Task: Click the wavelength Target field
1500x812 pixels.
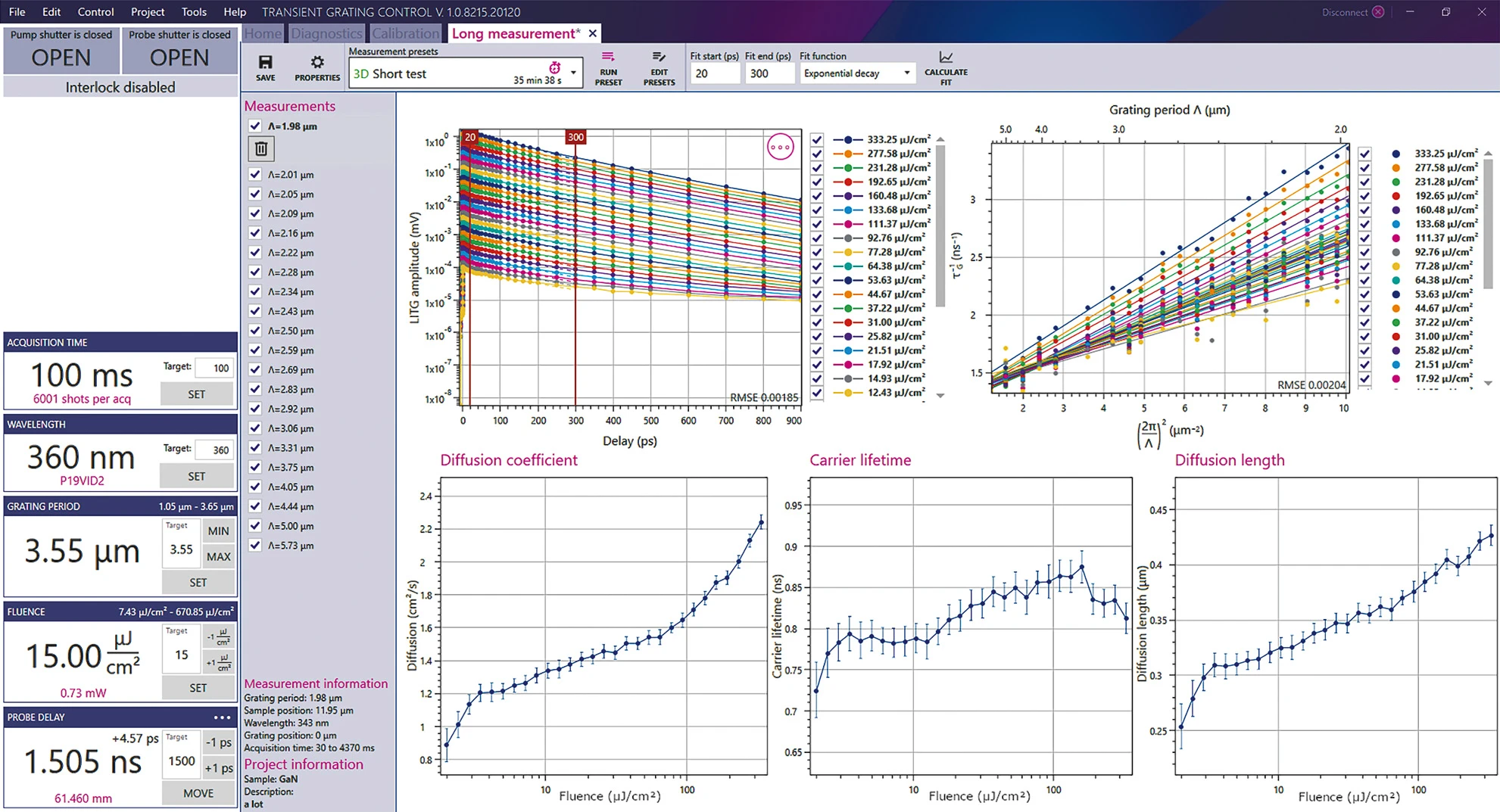Action: click(x=214, y=450)
